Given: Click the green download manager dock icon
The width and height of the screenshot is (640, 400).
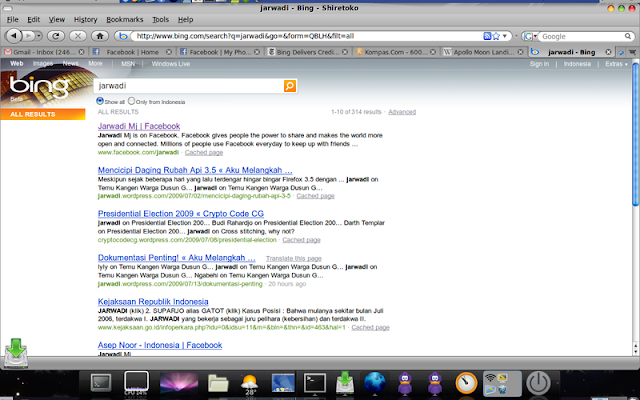Looking at the screenshot, I should coord(345,384).
